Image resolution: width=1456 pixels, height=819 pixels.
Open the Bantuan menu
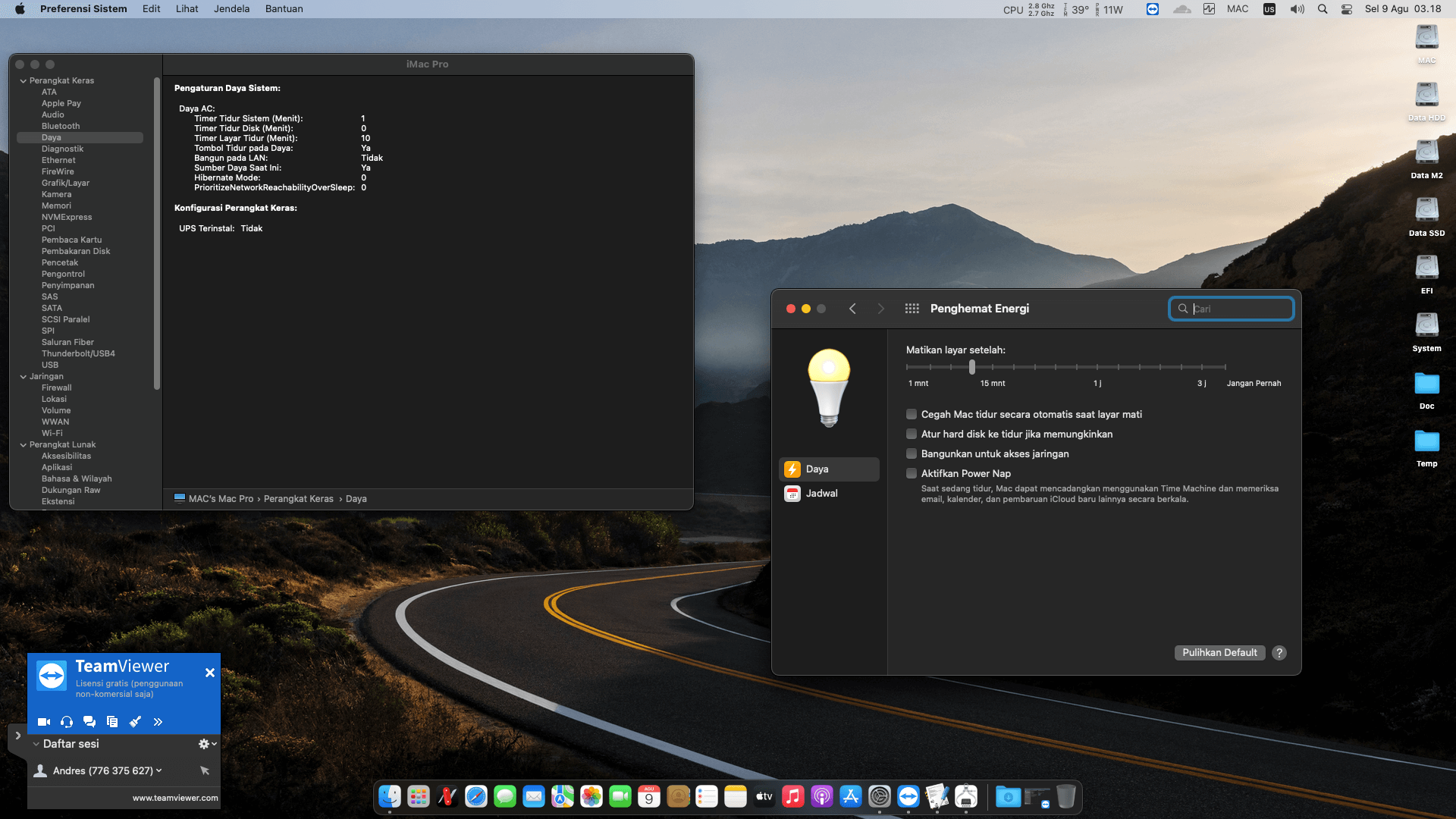click(284, 9)
